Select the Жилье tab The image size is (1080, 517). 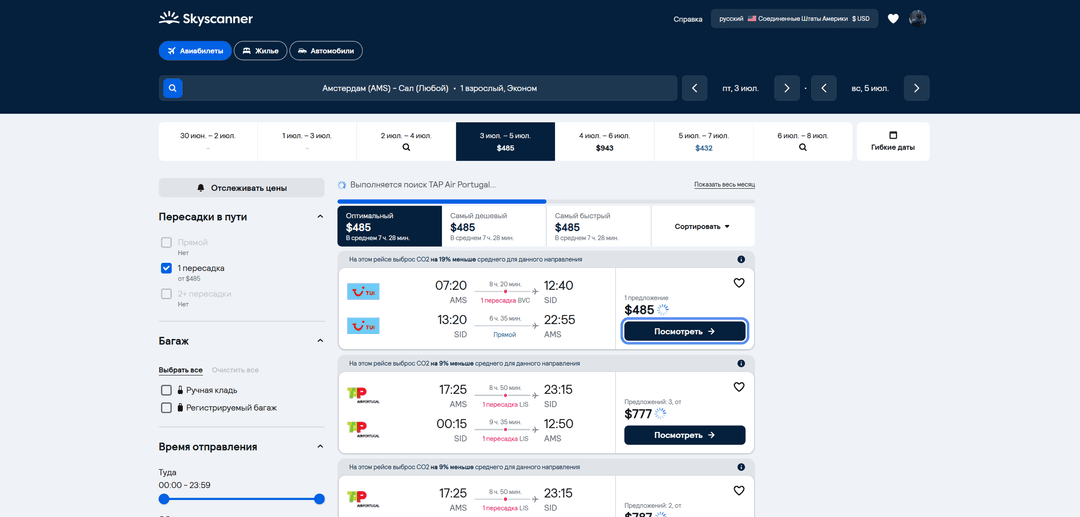260,51
